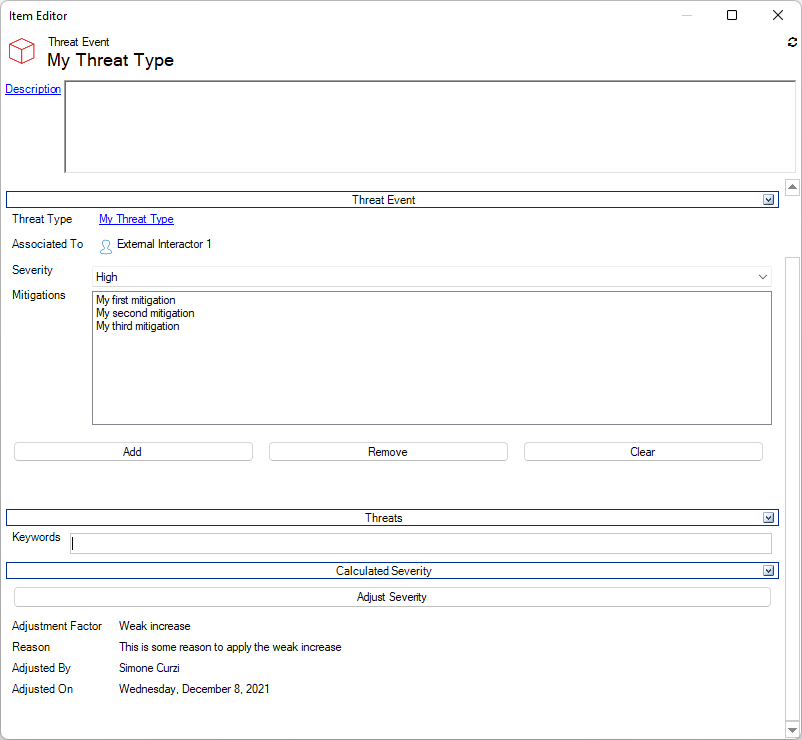Viewport: 802px width, 740px height.
Task: Open the My Threat Type link
Action: coord(136,219)
